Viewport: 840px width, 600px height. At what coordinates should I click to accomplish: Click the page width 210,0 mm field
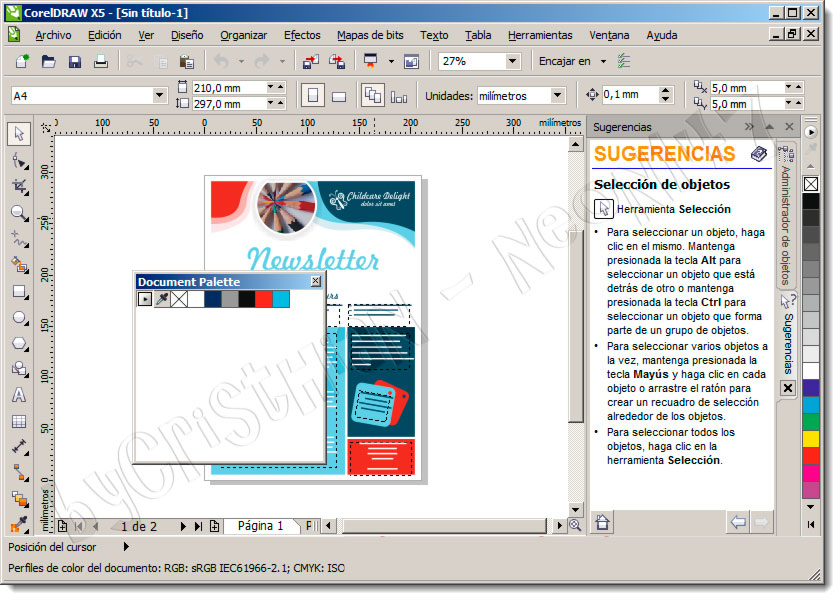click(x=229, y=87)
